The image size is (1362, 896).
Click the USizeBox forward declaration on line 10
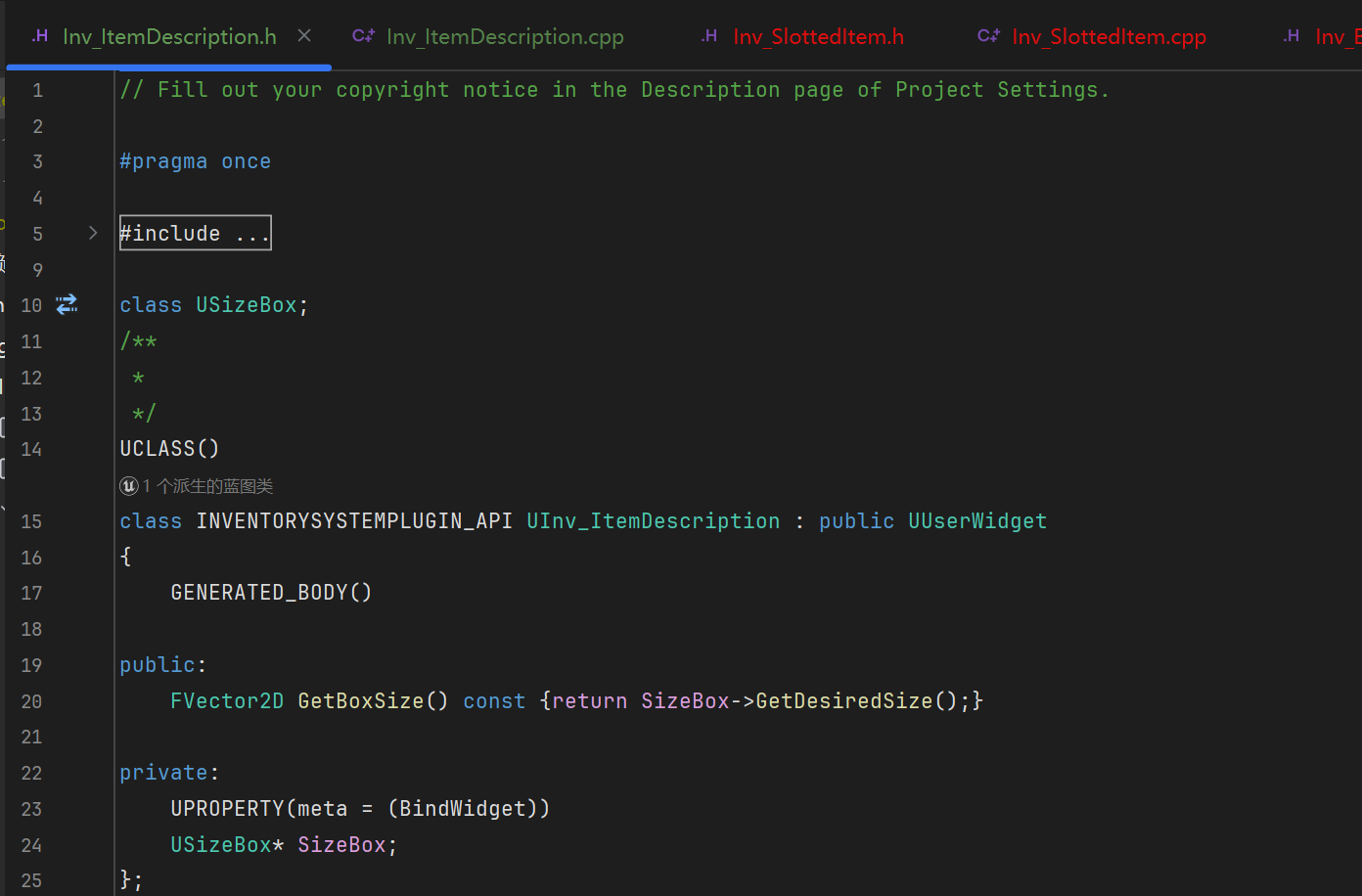(x=246, y=305)
